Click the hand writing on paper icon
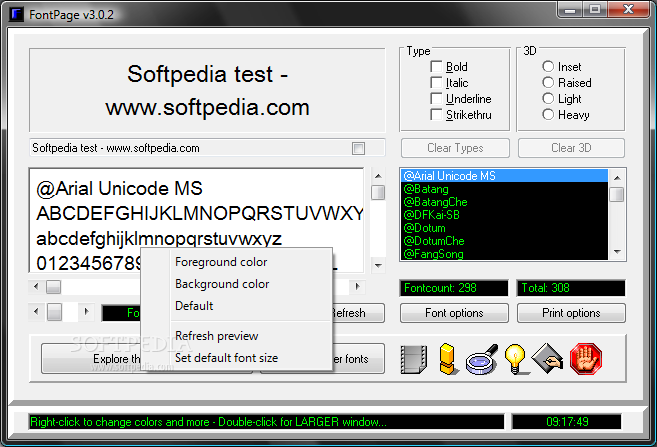The width and height of the screenshot is (657, 447). click(x=547, y=359)
